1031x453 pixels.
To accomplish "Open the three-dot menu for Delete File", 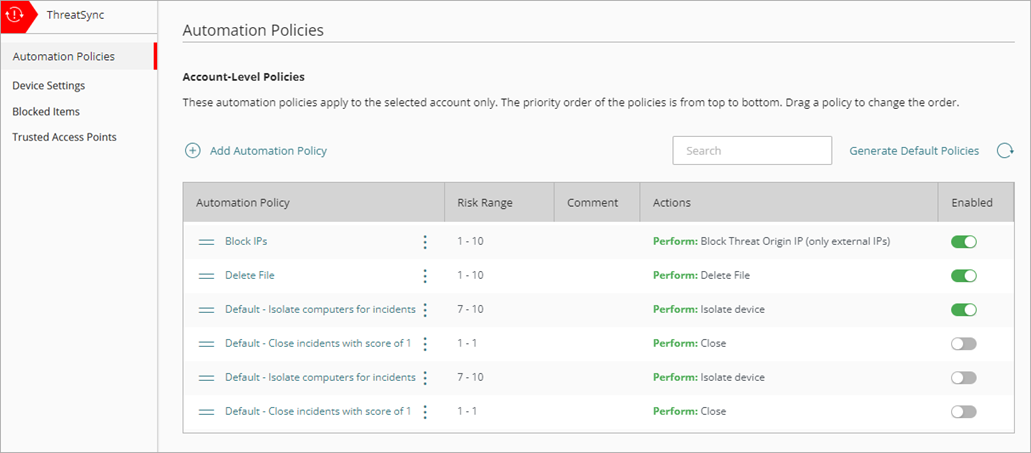I will coord(425,276).
